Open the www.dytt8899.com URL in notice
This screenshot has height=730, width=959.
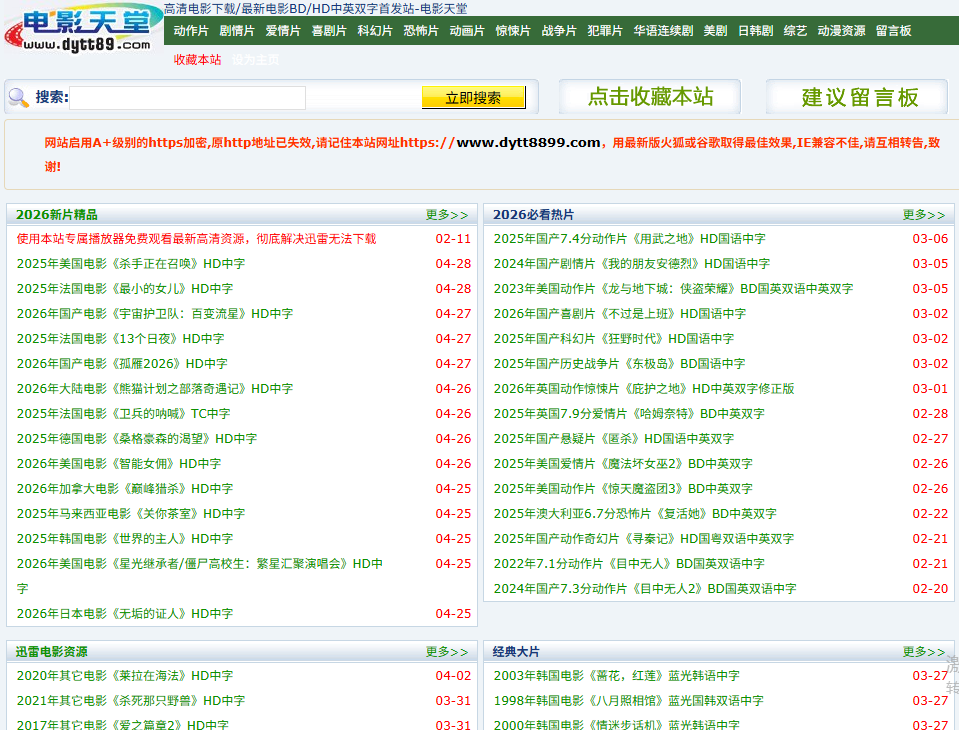(x=528, y=143)
